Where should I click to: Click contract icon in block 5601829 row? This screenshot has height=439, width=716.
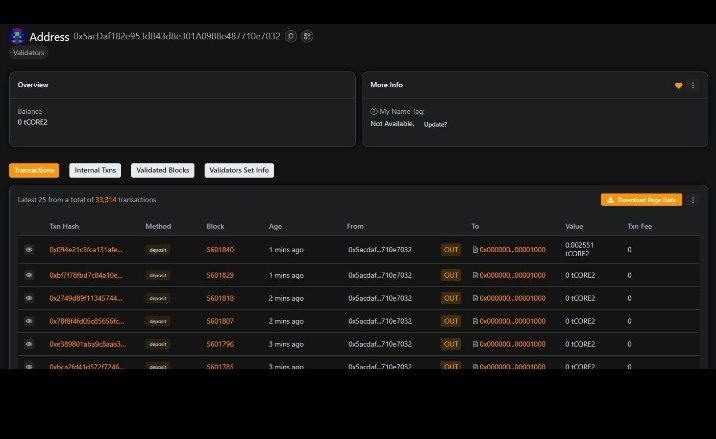(475, 275)
